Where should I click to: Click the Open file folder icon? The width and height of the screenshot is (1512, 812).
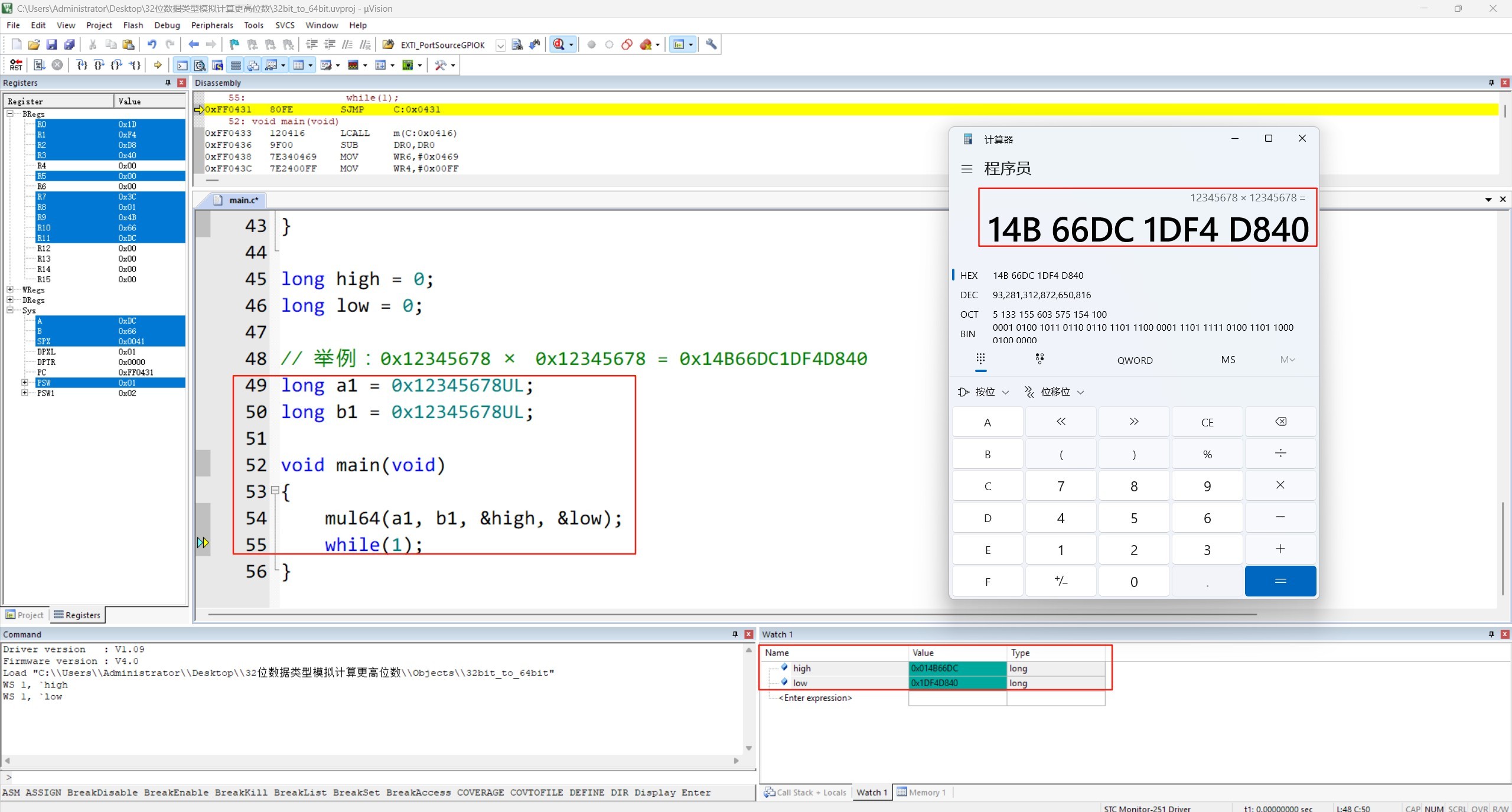(34, 44)
